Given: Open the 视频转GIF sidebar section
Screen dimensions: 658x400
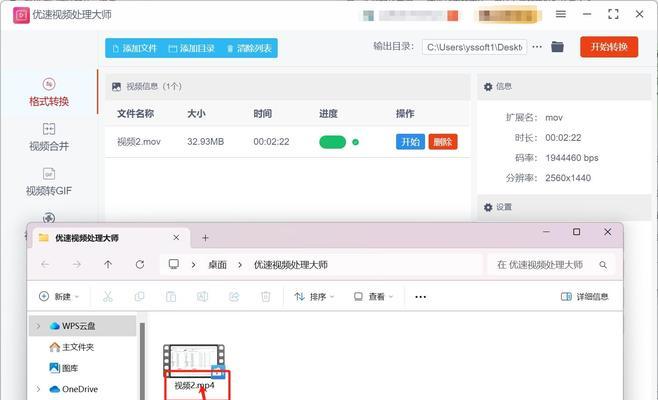Looking at the screenshot, I should (49, 182).
